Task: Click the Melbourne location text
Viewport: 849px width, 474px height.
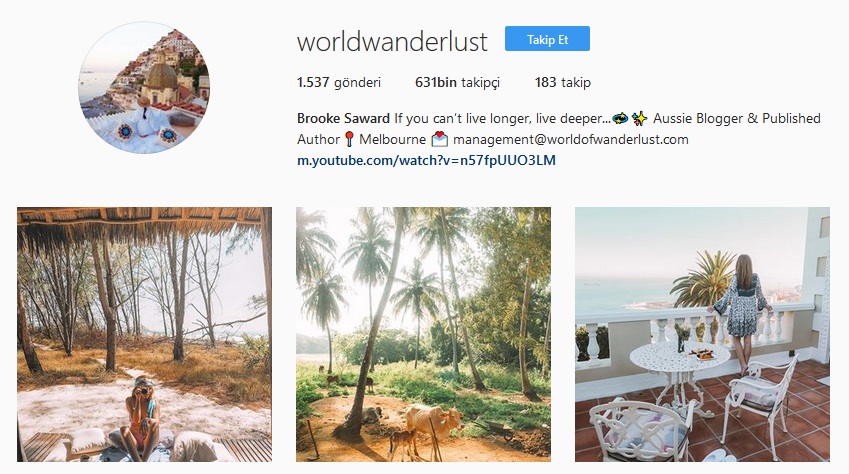Action: (393, 139)
